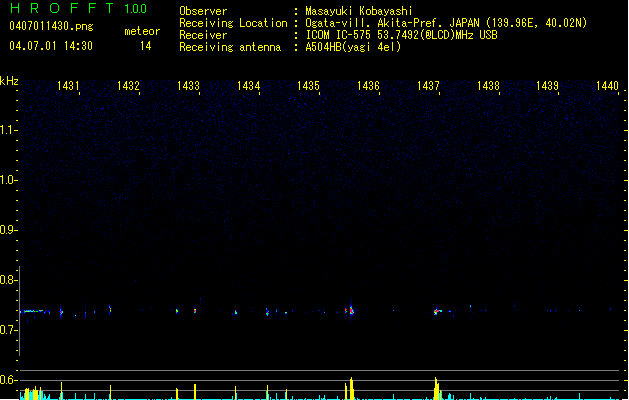Click the 1435 time axis marker
Viewport: 629px width, 400px height.
[308, 86]
